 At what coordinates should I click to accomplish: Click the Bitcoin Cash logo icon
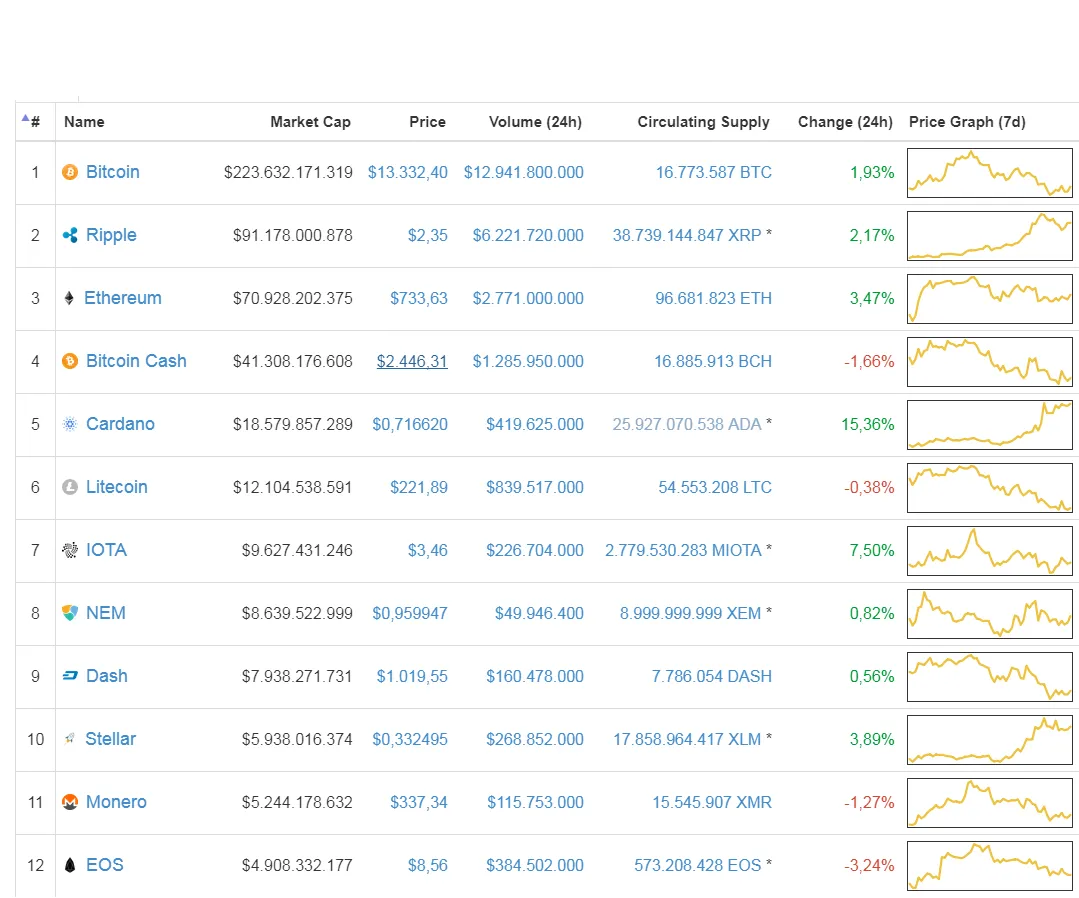tap(70, 361)
